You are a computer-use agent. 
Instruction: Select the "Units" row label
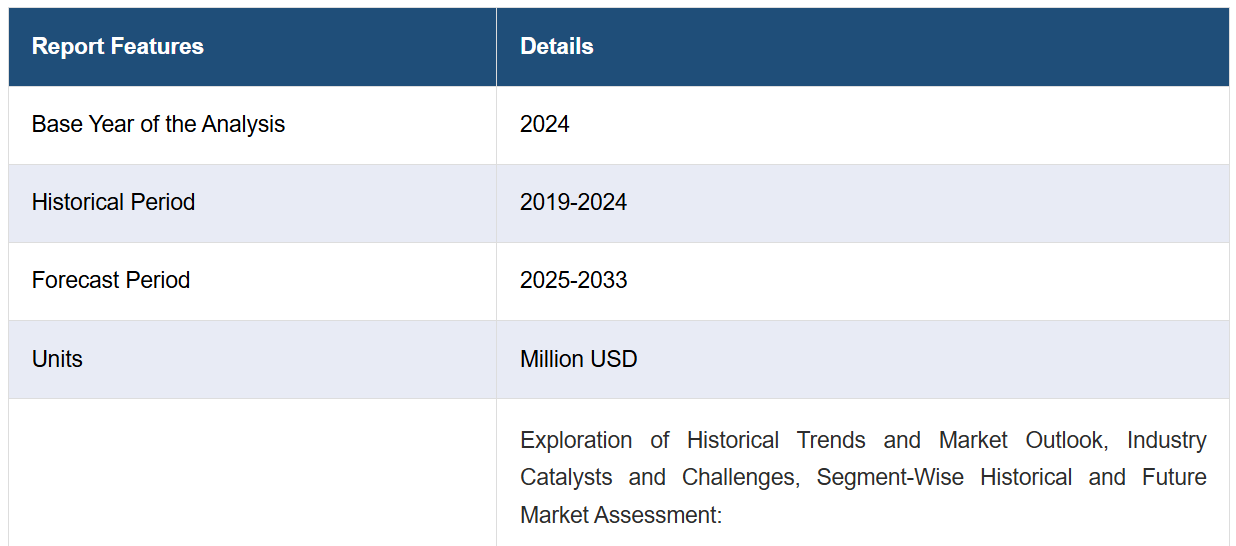point(57,359)
